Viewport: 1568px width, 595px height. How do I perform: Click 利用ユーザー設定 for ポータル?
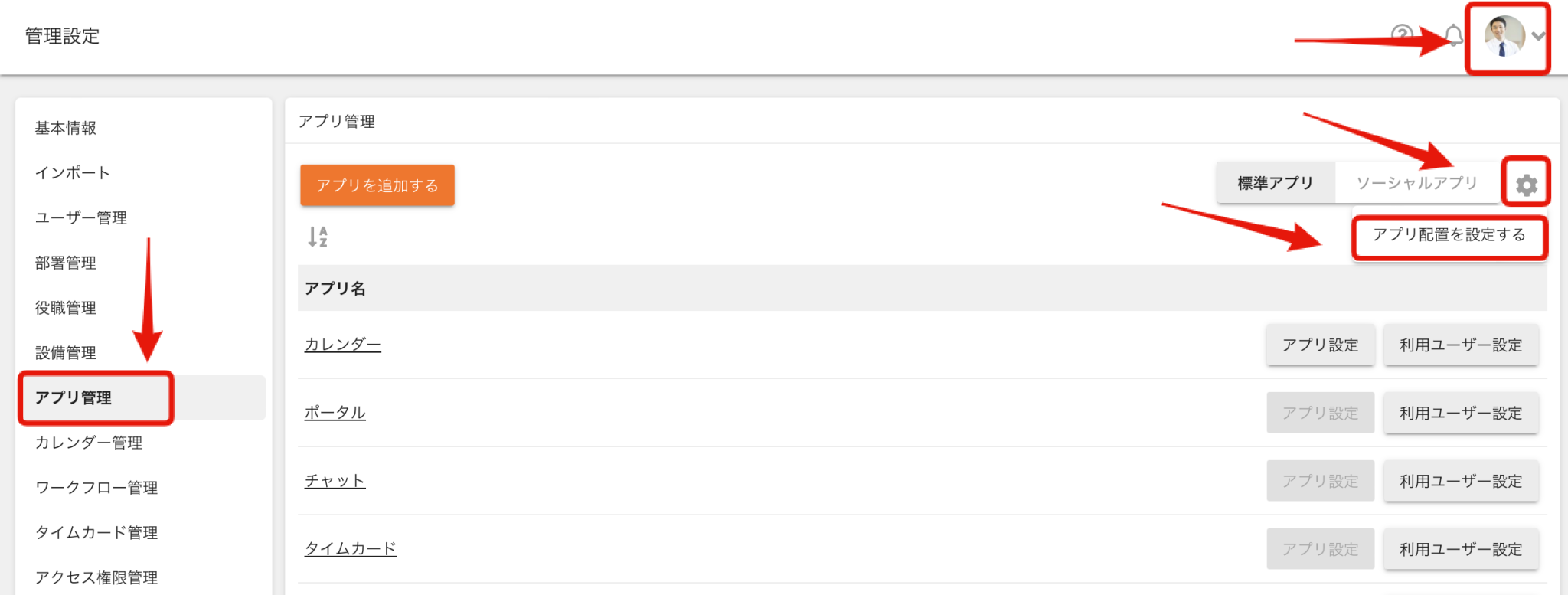1461,414
